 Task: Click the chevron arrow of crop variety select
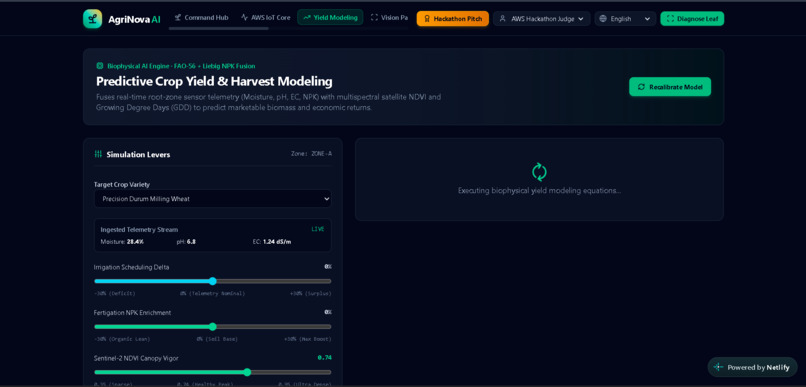click(326, 199)
